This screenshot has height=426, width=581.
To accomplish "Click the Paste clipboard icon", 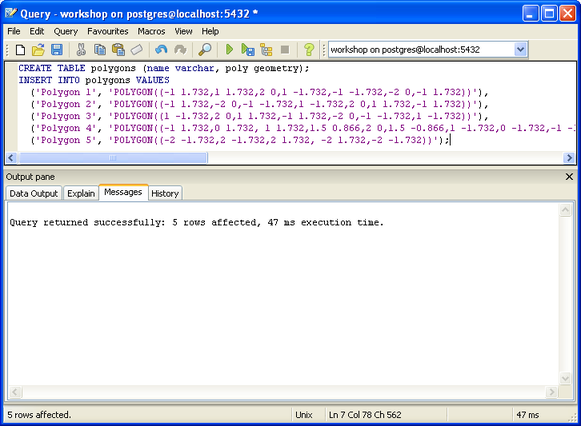I will tap(119, 50).
